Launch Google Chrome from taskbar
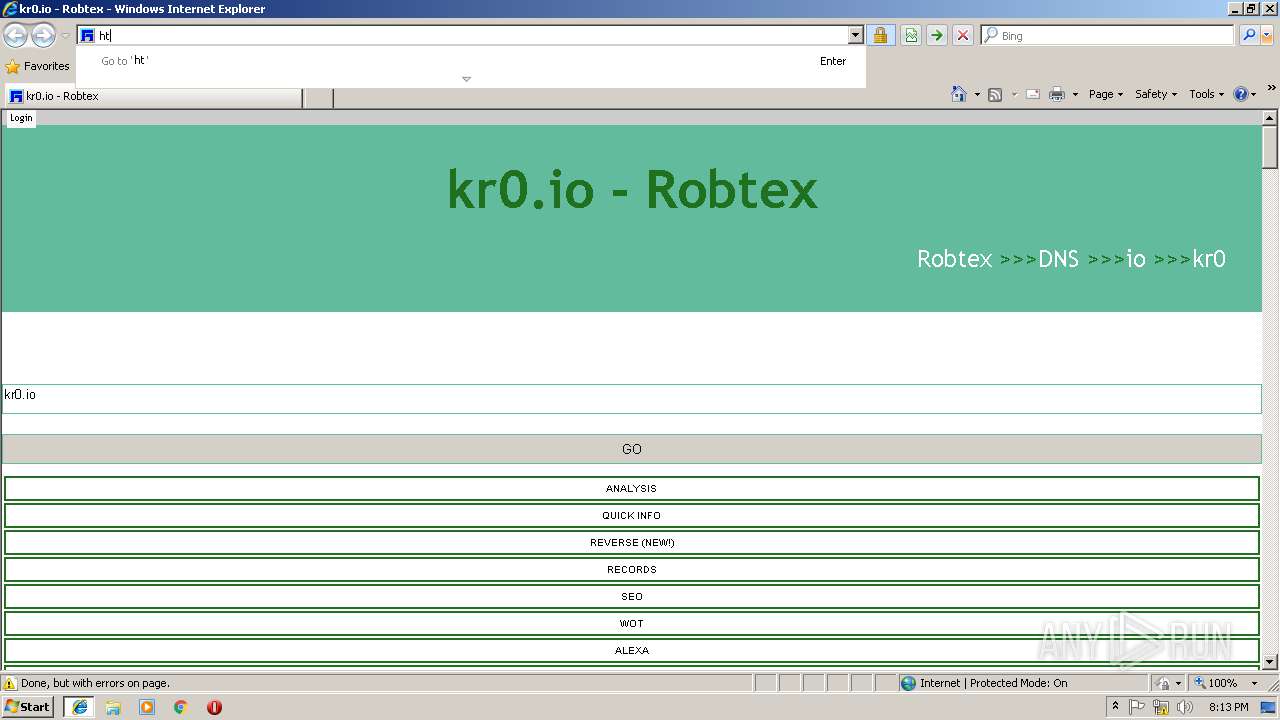Image resolution: width=1280 pixels, height=720 pixels. (x=181, y=707)
